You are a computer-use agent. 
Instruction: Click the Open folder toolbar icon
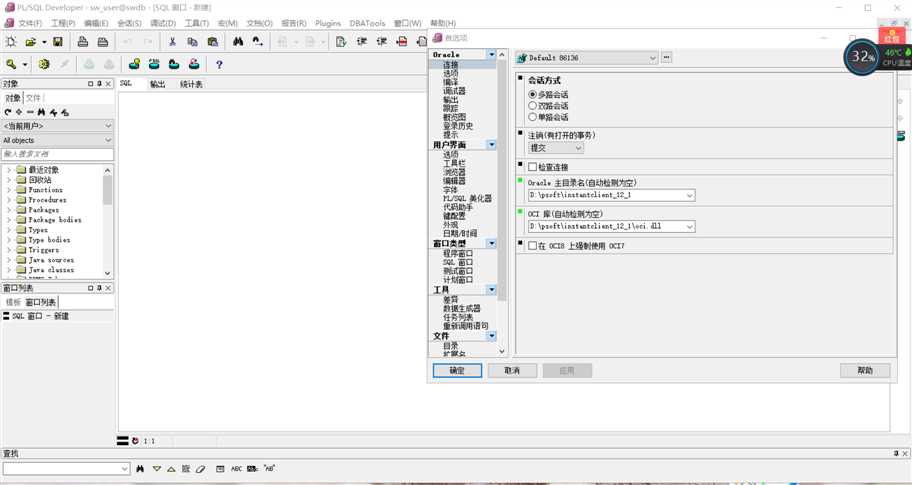31,42
